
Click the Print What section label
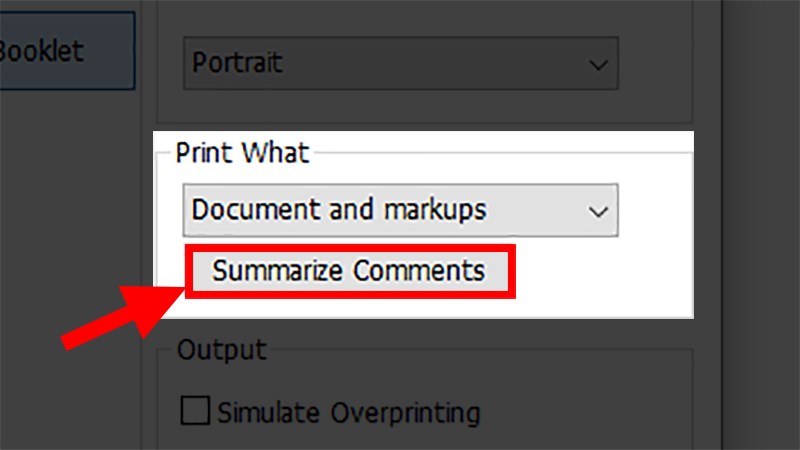pyautogui.click(x=243, y=152)
